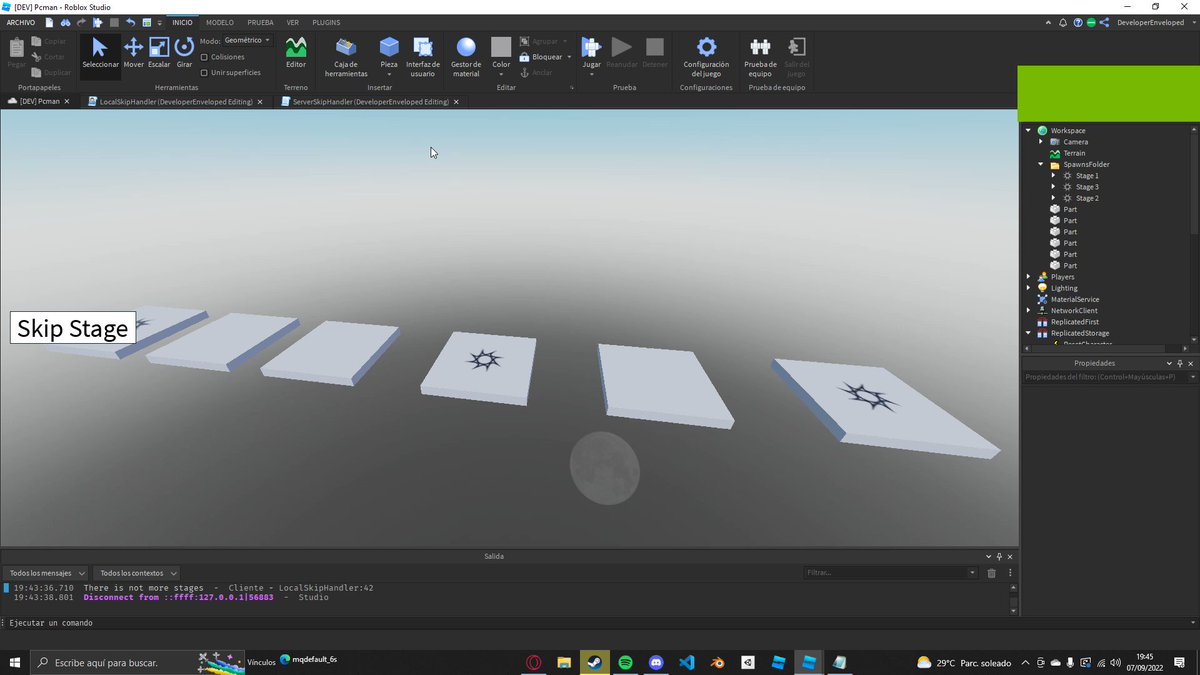Start Prueba de equipo

pos(760,57)
